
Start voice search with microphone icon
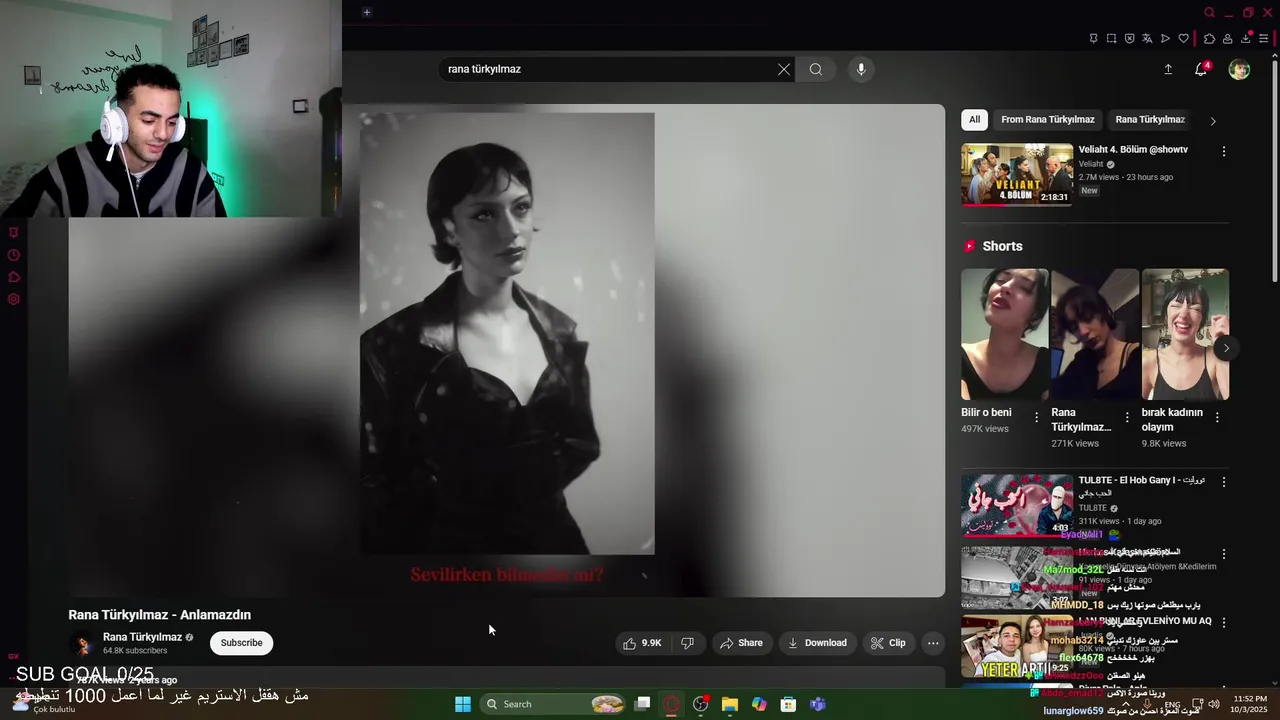(x=861, y=69)
